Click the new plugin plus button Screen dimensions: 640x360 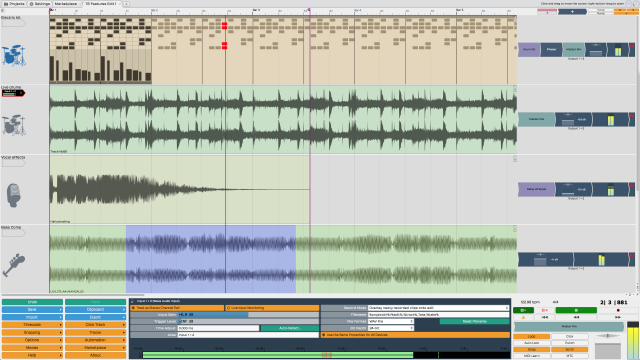point(572,12)
